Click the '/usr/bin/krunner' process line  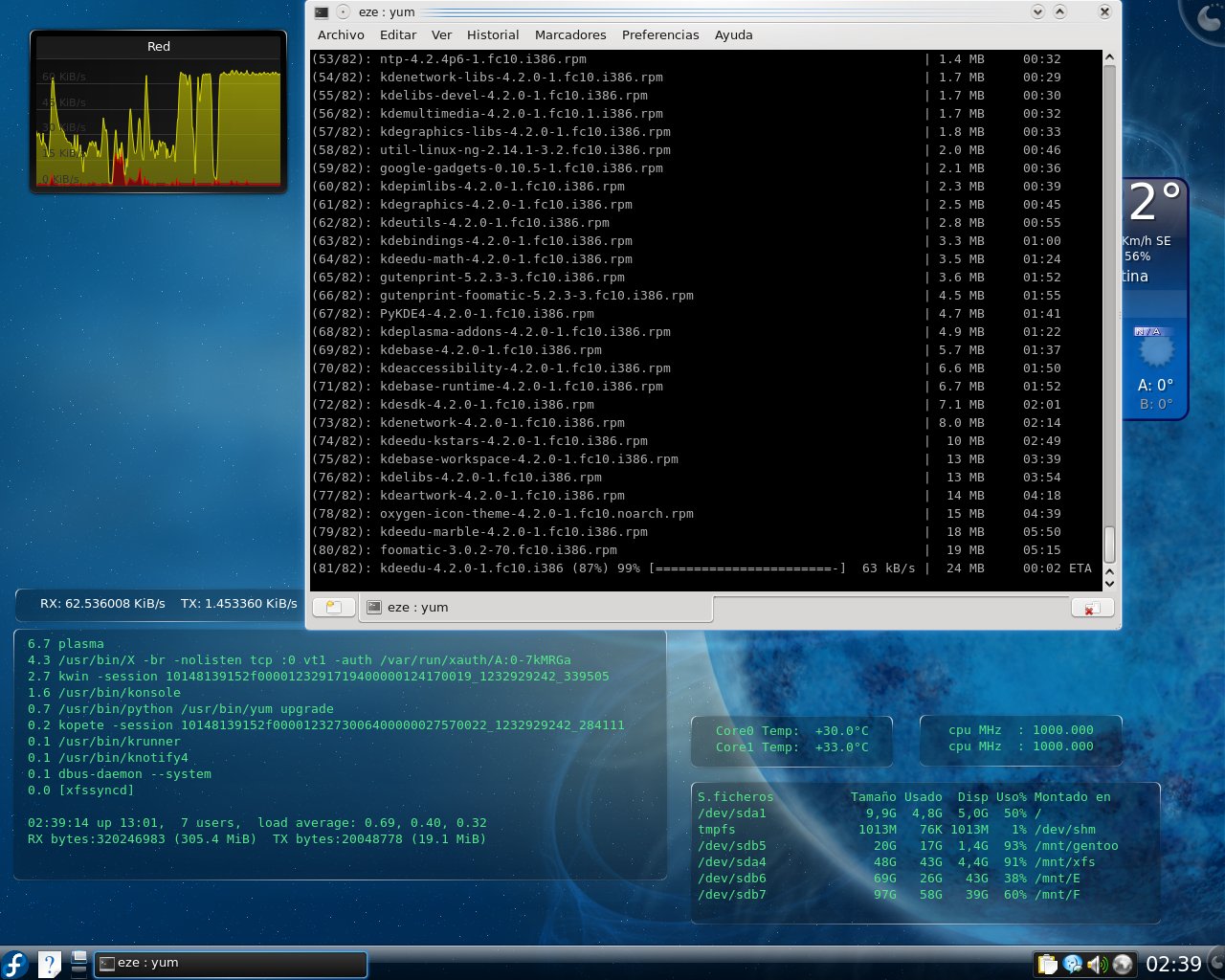tap(104, 742)
